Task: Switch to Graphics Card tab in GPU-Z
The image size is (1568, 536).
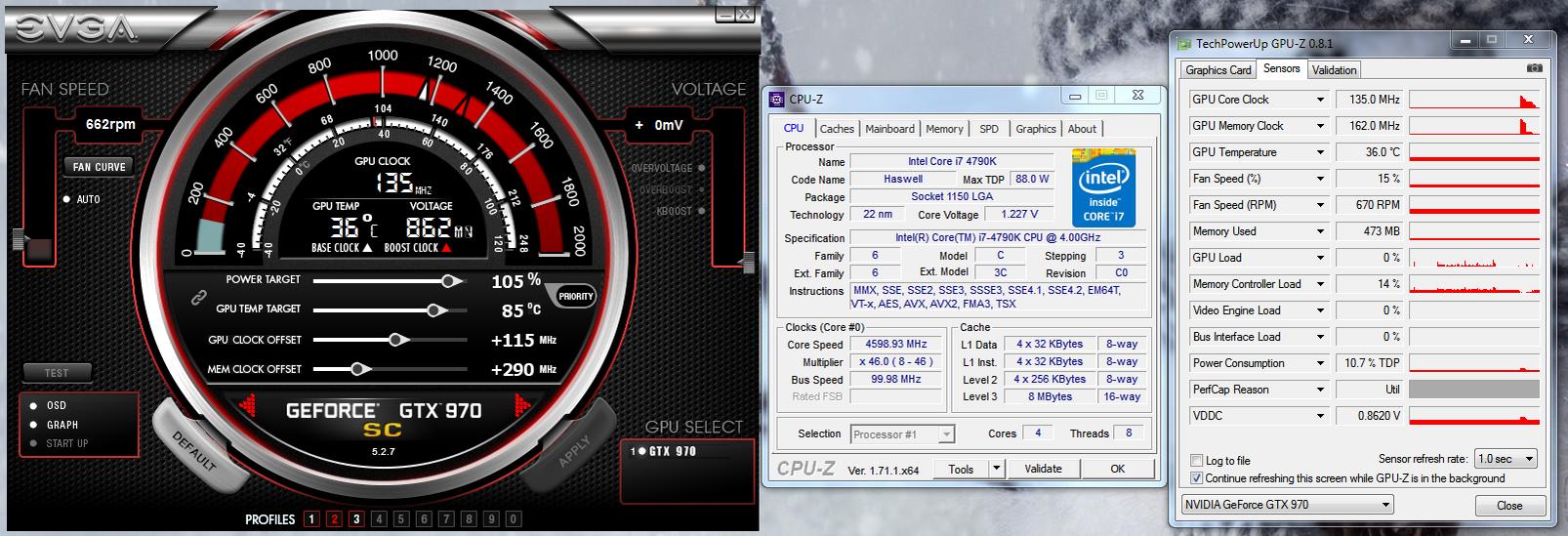Action: pyautogui.click(x=1217, y=70)
